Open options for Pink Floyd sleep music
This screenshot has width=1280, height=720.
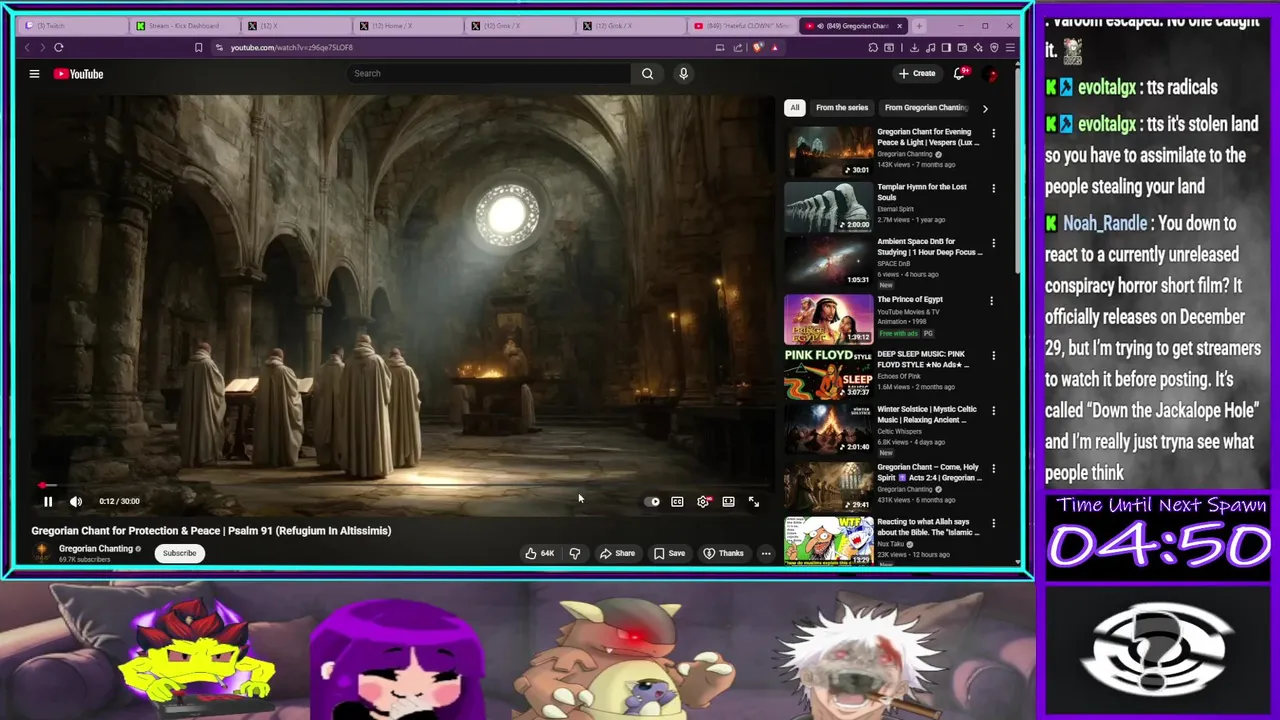click(993, 356)
